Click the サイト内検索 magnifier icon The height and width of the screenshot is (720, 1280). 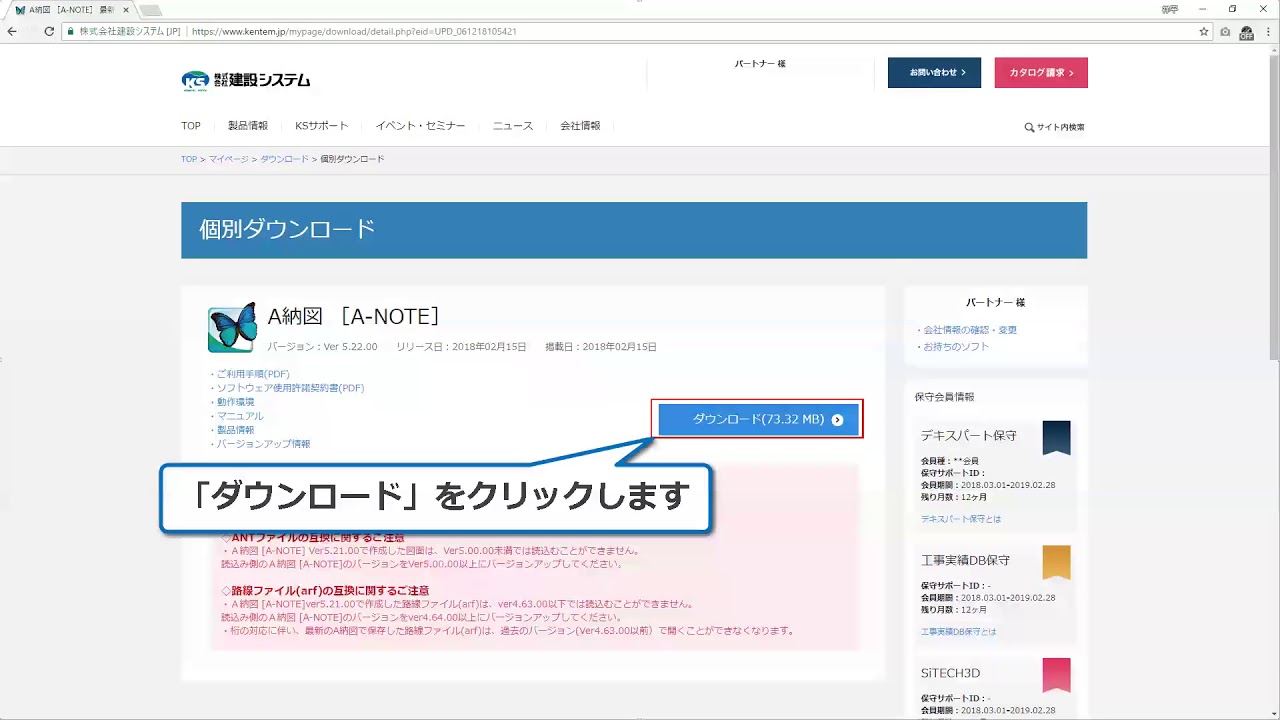pos(1029,128)
